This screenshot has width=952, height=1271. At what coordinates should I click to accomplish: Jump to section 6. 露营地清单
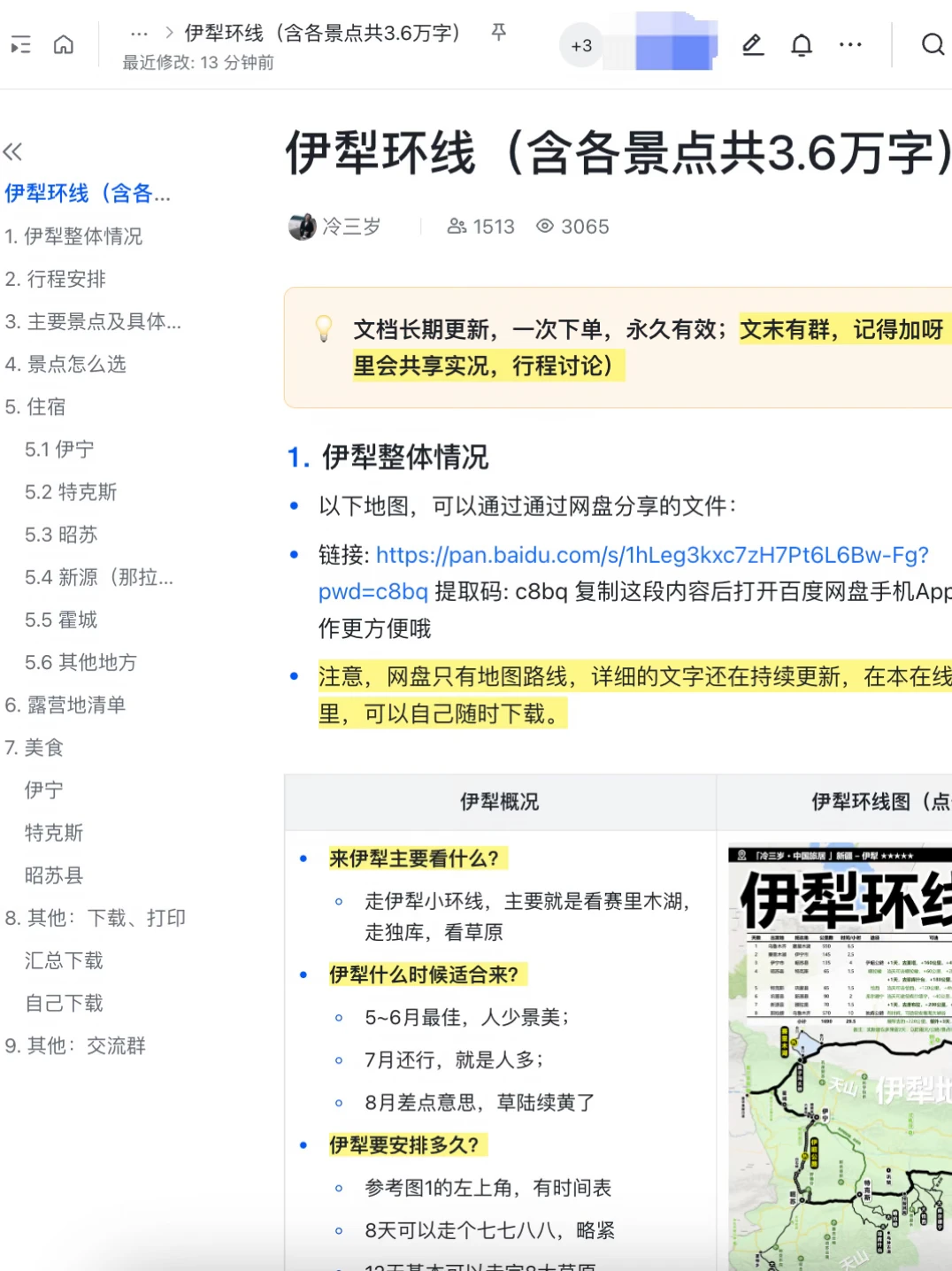(x=65, y=705)
